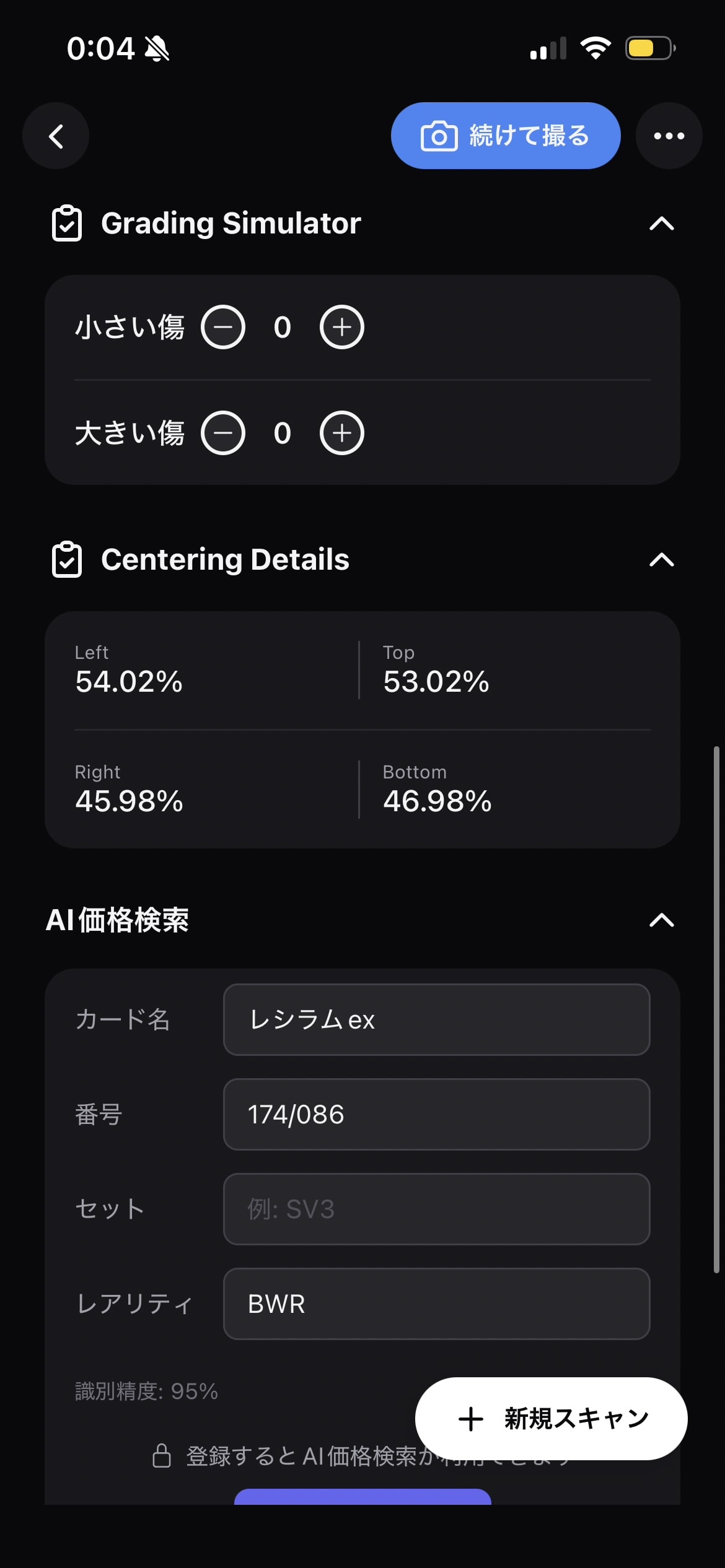Viewport: 725px width, 1568px height.
Task: Tap the lock icon beside the registration notice
Action: click(162, 1456)
